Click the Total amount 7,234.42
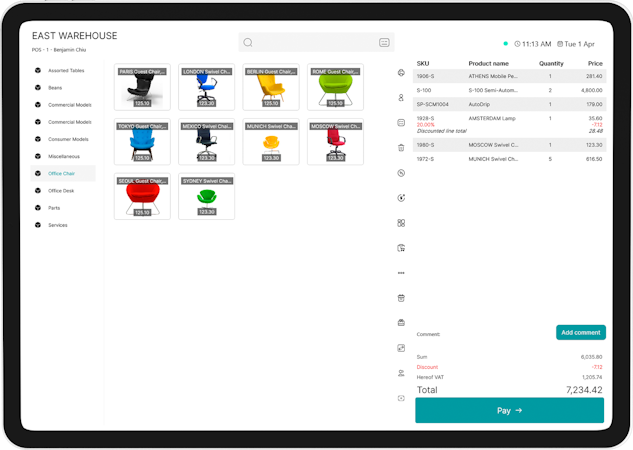Image resolution: width=633 pixels, height=450 pixels. click(584, 390)
